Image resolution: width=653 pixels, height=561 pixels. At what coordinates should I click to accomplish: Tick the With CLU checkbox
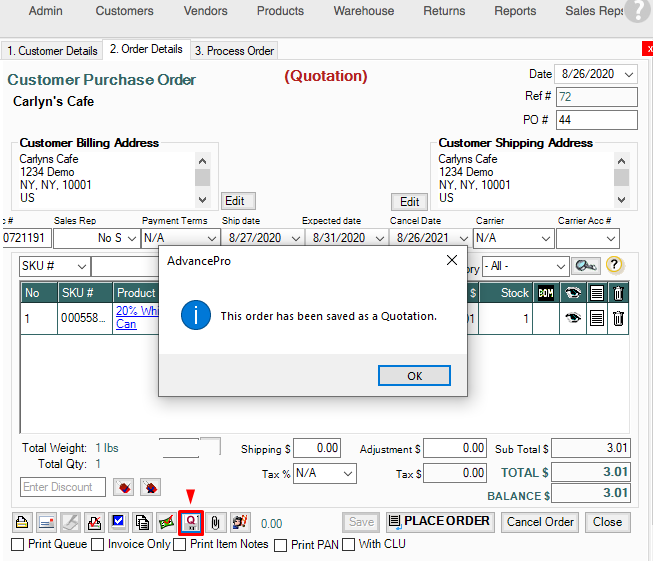(x=348, y=545)
